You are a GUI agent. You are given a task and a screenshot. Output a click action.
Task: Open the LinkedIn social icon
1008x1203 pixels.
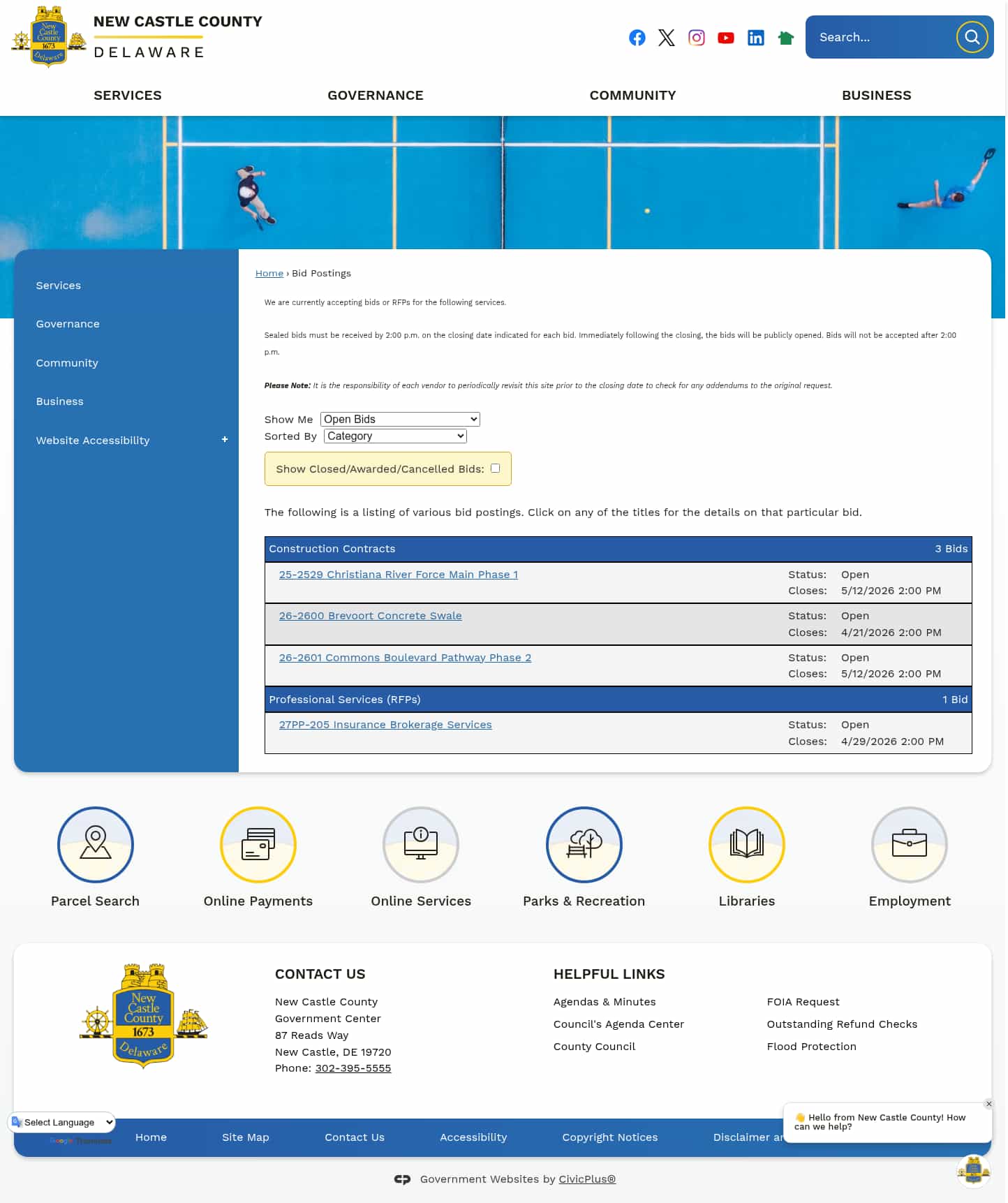coord(756,38)
